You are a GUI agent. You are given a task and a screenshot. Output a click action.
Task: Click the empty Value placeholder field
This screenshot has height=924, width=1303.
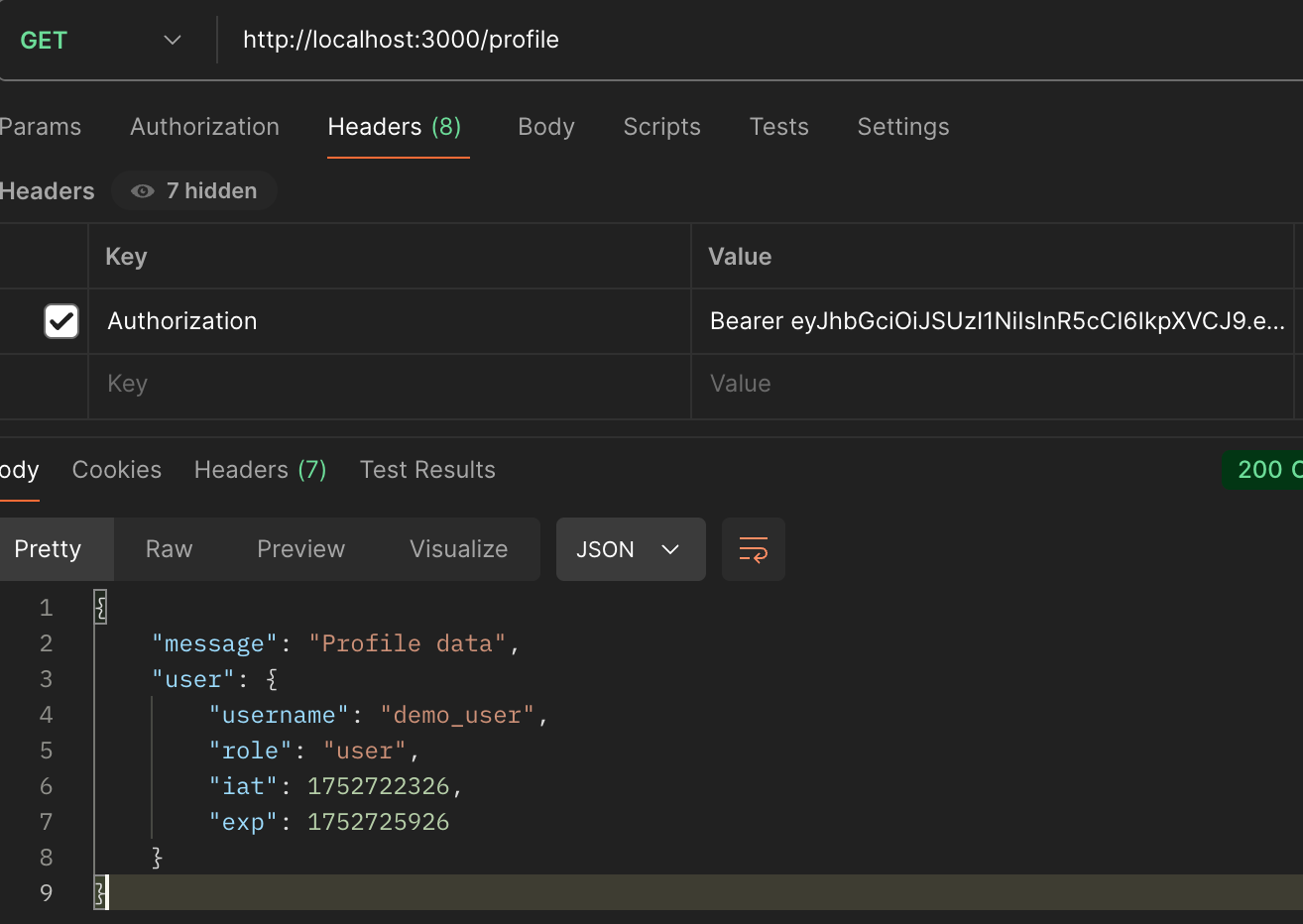993,384
